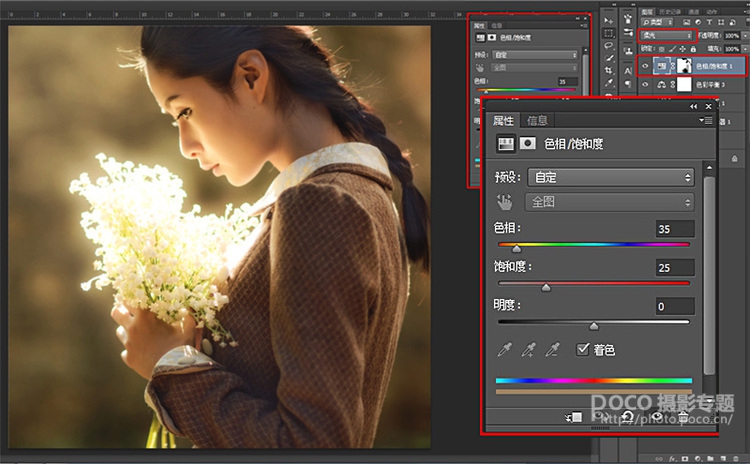Screen dimensions: 750x464
Task: Select the adjustment icon in enlarged Properties panel
Action: [506, 144]
